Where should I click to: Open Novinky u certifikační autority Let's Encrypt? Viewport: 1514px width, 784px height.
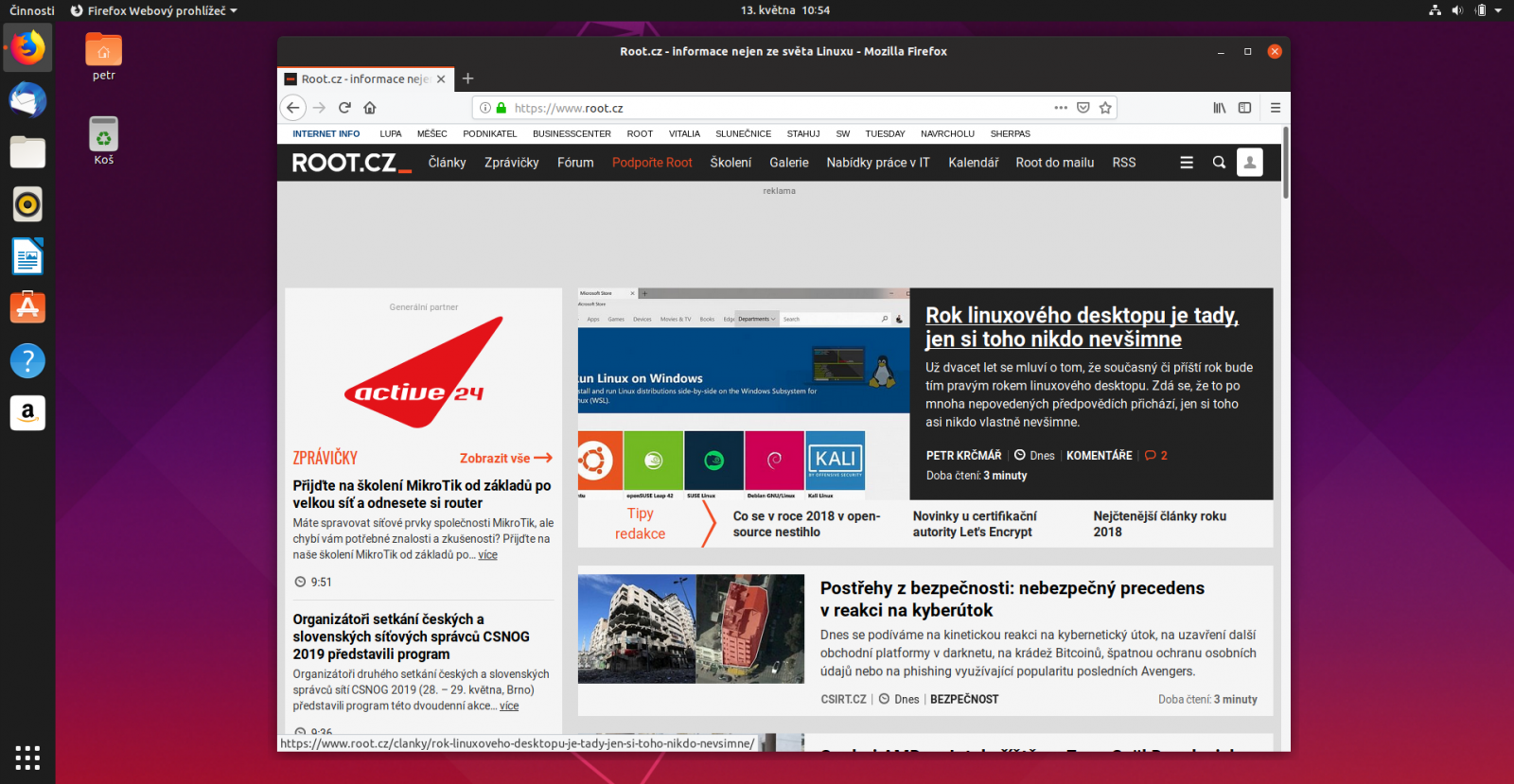click(975, 524)
